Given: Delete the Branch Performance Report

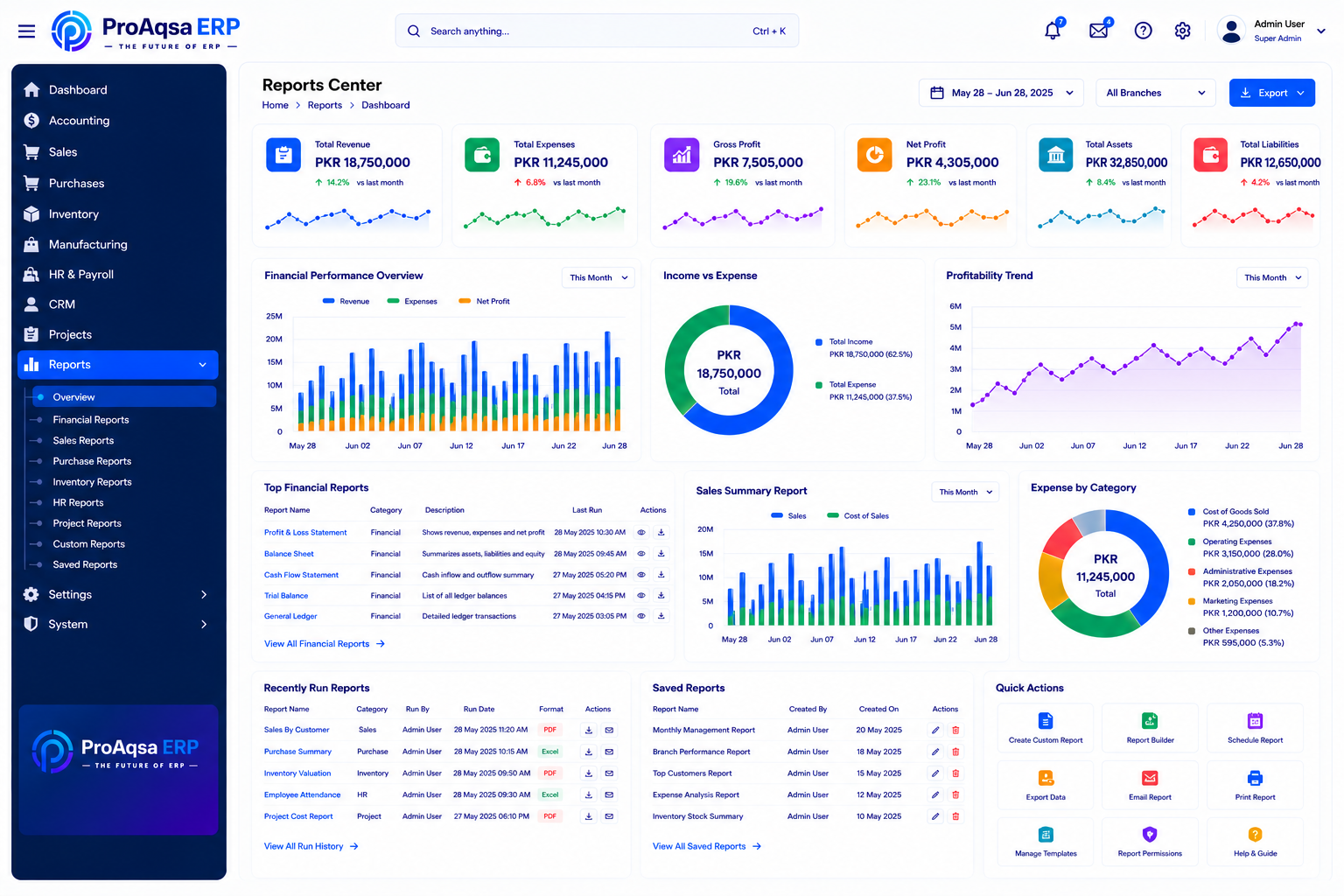Looking at the screenshot, I should [x=955, y=752].
